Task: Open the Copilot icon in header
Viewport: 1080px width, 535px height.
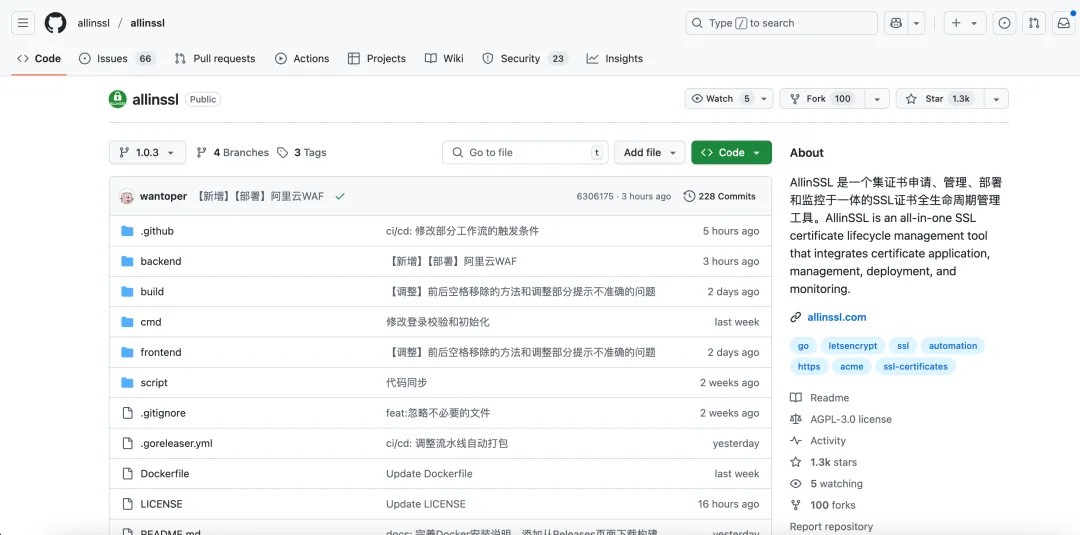Action: 896,23
